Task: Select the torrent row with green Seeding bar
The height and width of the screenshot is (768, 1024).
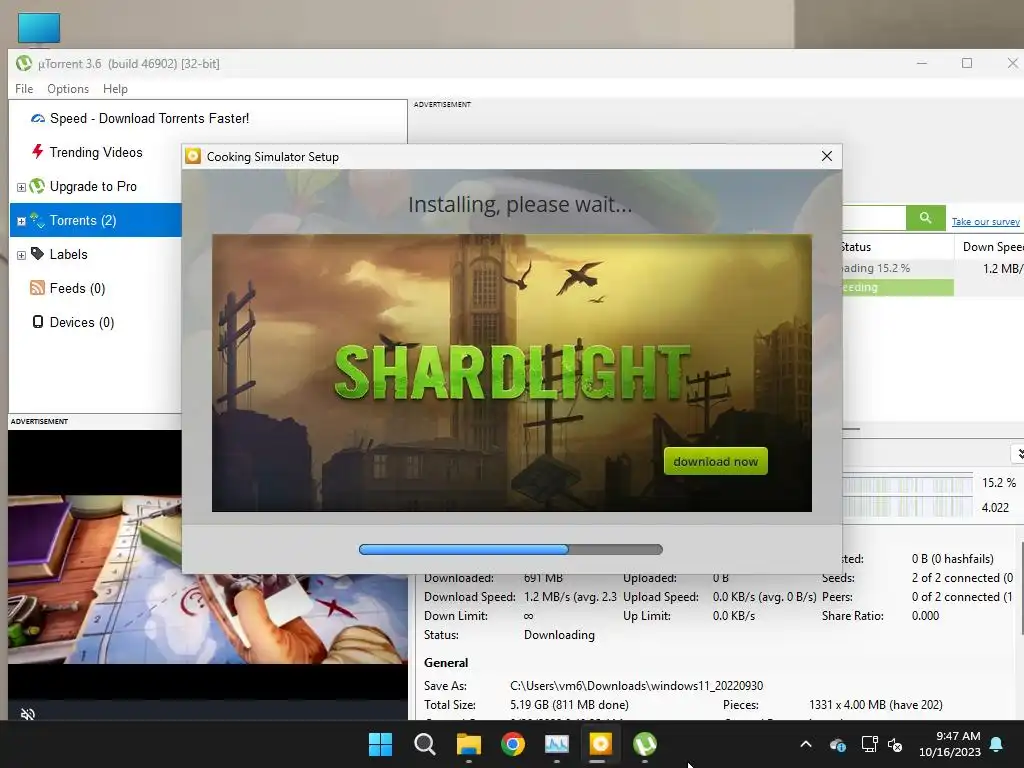Action: click(898, 287)
